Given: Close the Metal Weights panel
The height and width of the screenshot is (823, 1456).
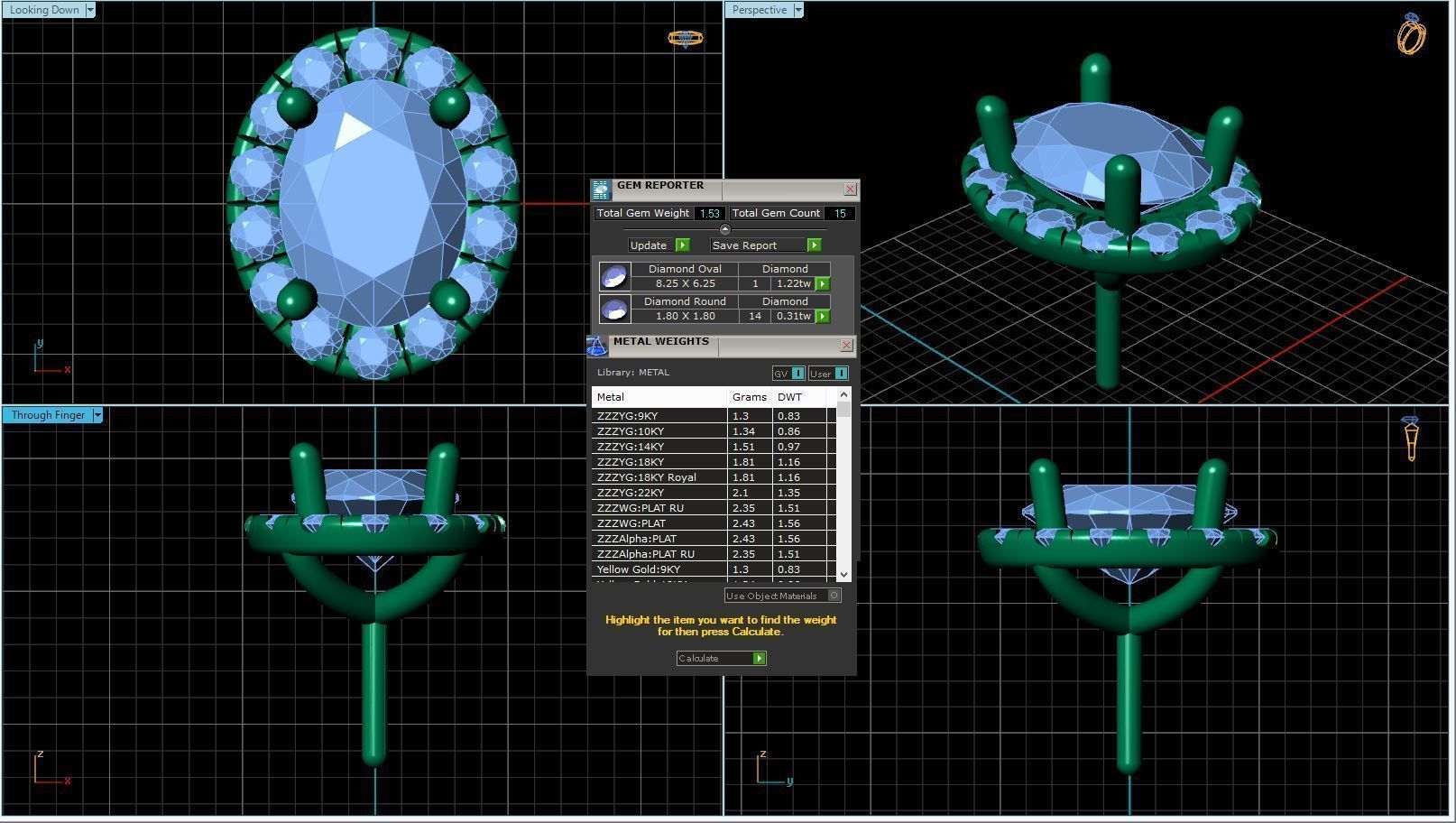Looking at the screenshot, I should click(x=846, y=345).
